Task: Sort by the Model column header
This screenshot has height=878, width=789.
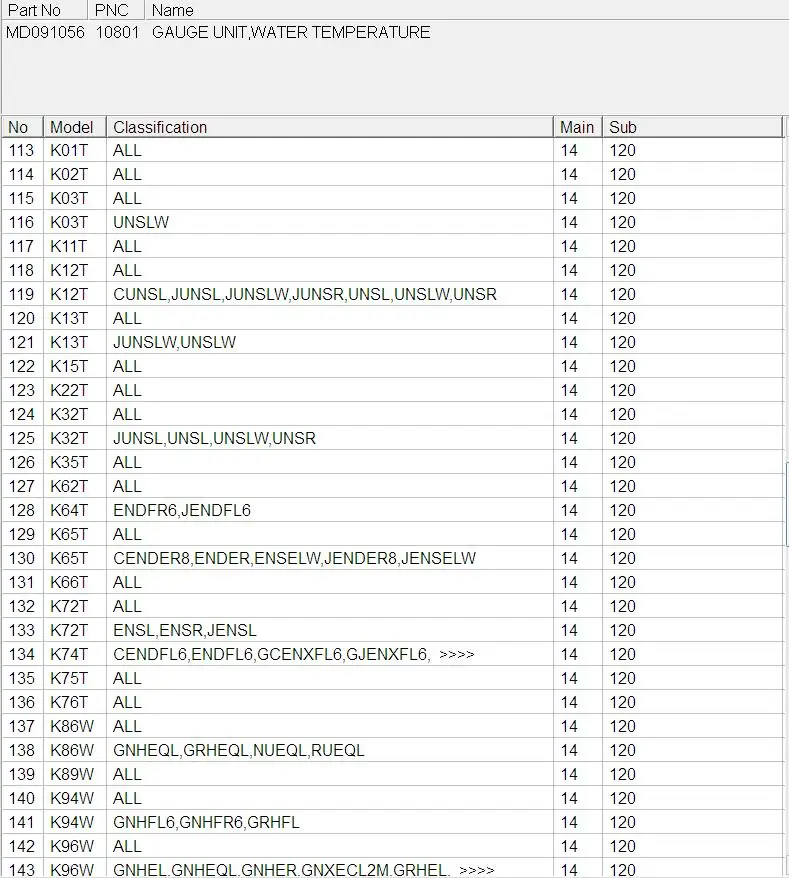Action: click(74, 127)
